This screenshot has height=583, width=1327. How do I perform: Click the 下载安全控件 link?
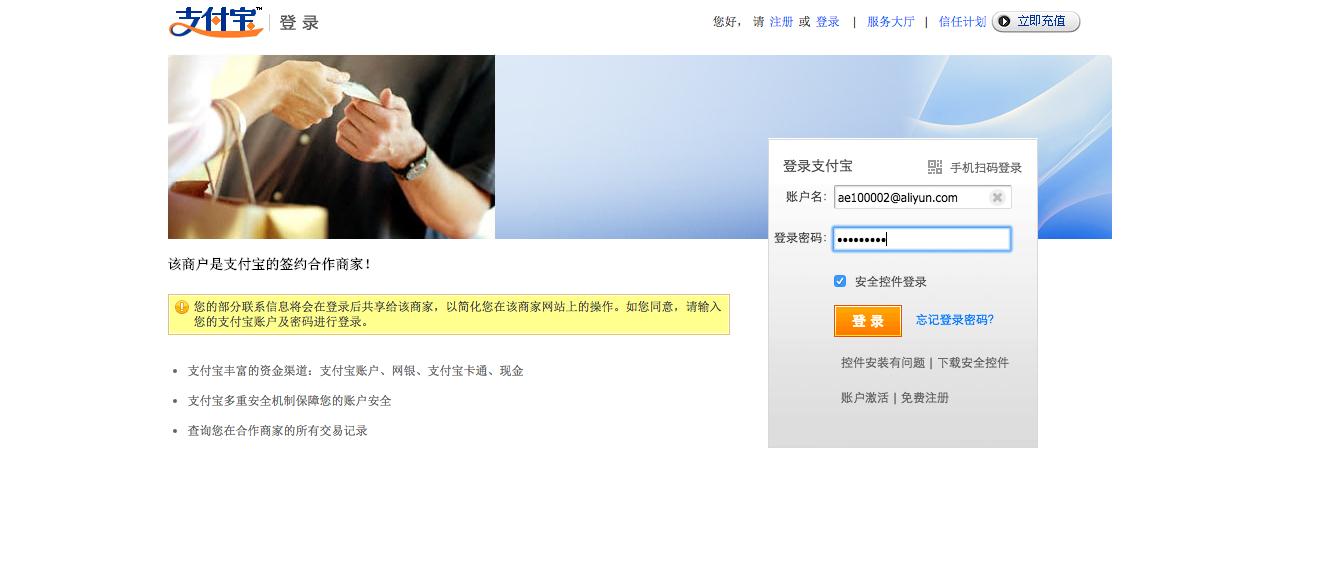pyautogui.click(x=973, y=363)
